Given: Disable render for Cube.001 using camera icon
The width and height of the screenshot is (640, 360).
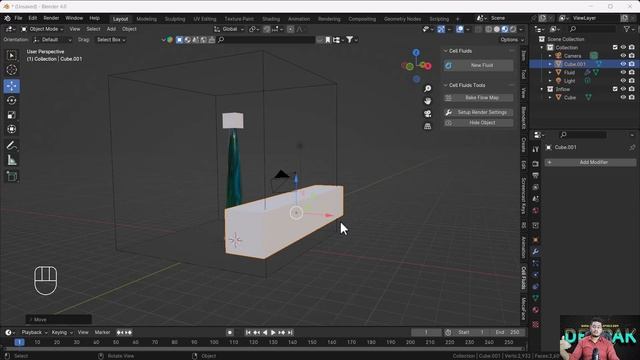Looking at the screenshot, I should click(632, 64).
